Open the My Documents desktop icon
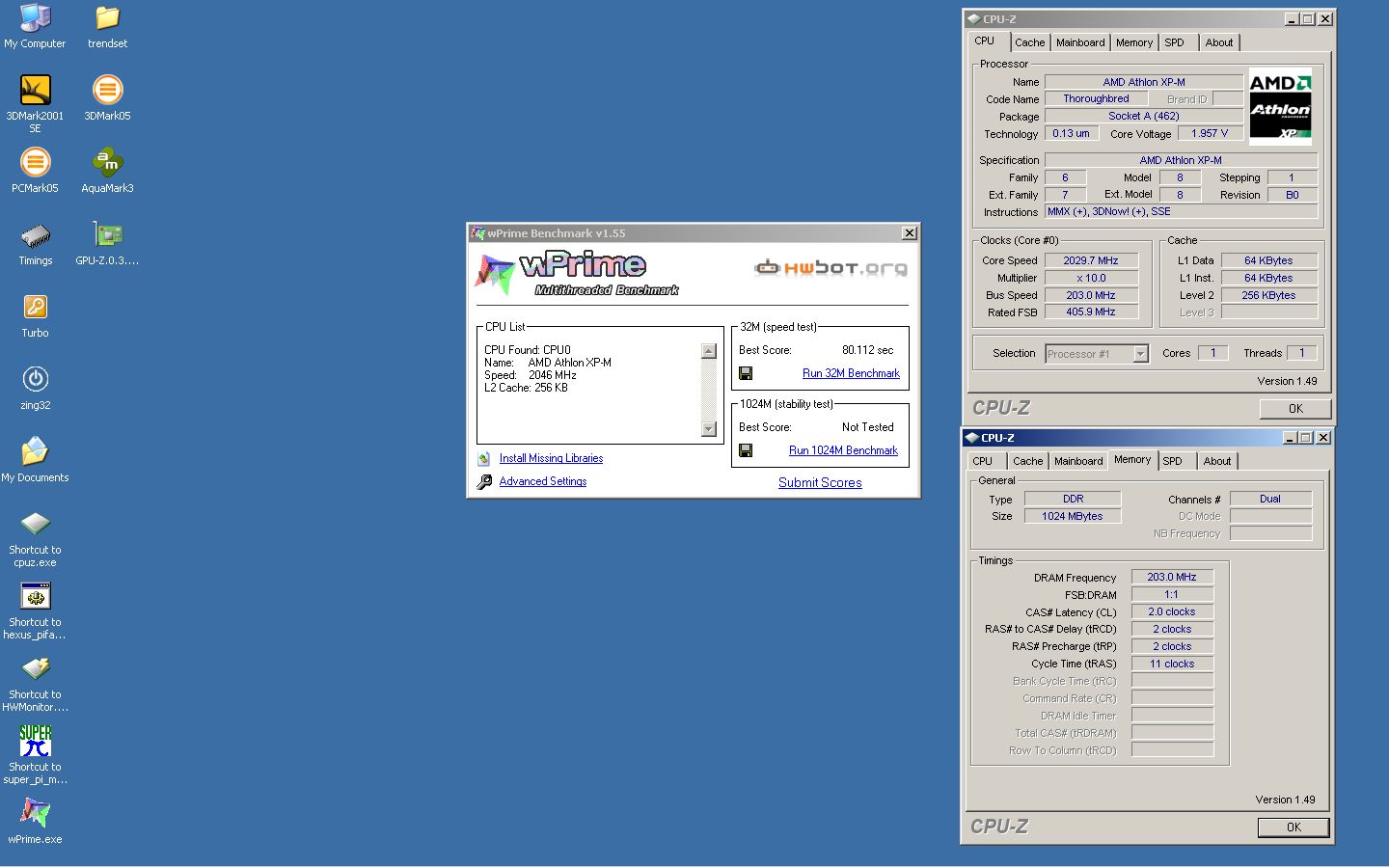 point(35,450)
